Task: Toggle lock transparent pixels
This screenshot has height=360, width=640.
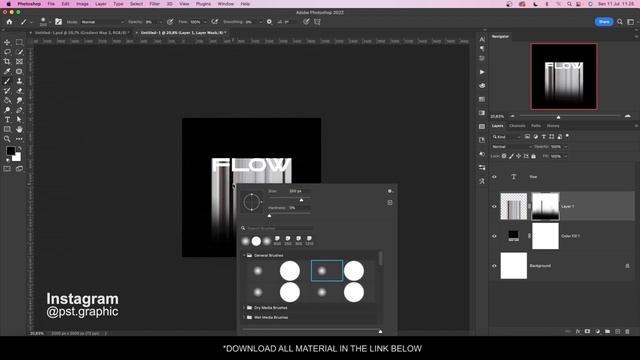Action: click(504, 156)
